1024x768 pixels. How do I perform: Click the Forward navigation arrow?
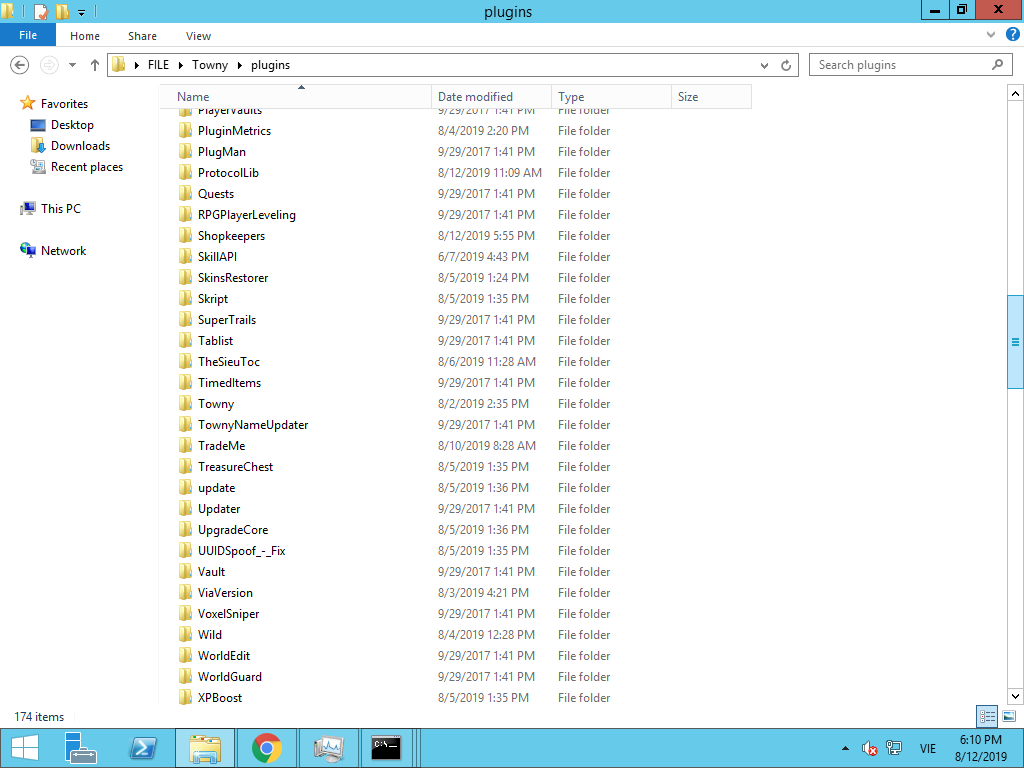(49, 65)
